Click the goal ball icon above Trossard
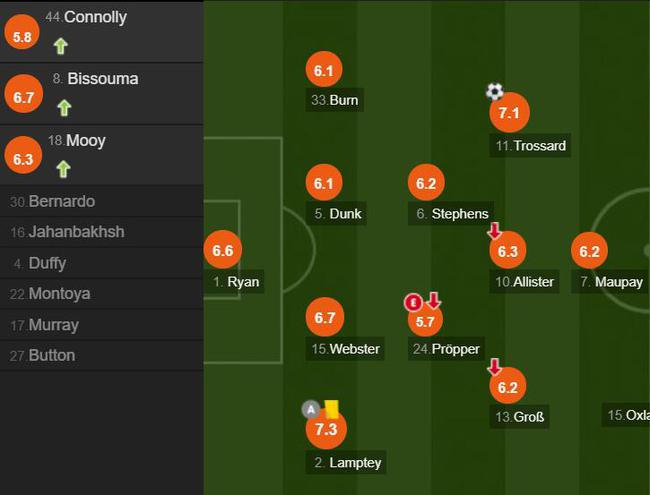Image resolution: width=650 pixels, height=495 pixels. (494, 92)
